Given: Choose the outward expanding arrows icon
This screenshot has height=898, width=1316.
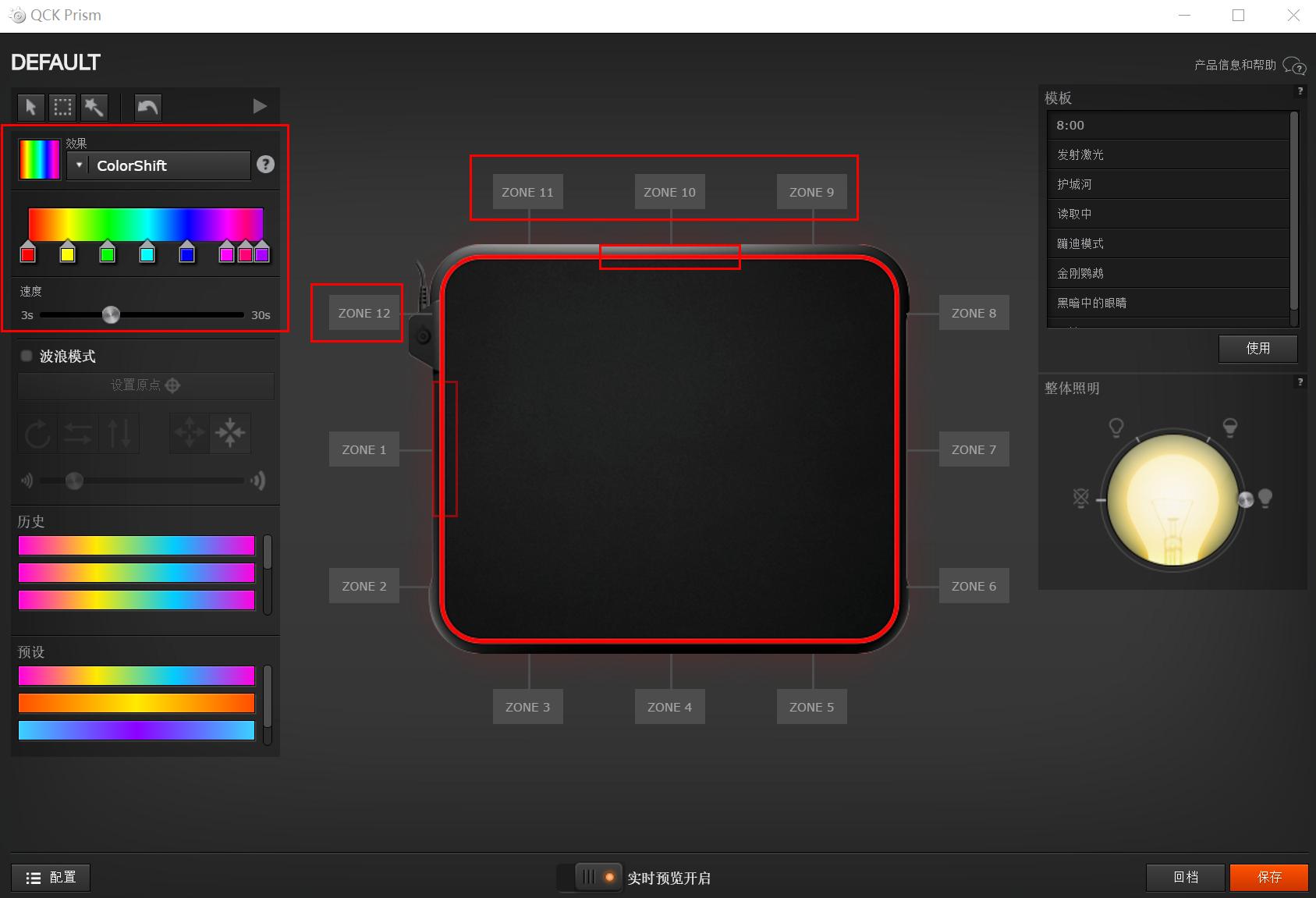Looking at the screenshot, I should tap(190, 433).
